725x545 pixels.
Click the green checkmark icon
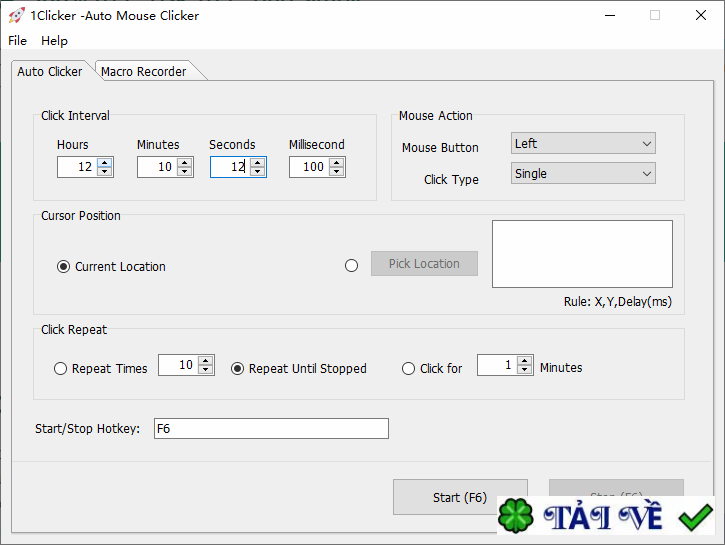tap(694, 517)
